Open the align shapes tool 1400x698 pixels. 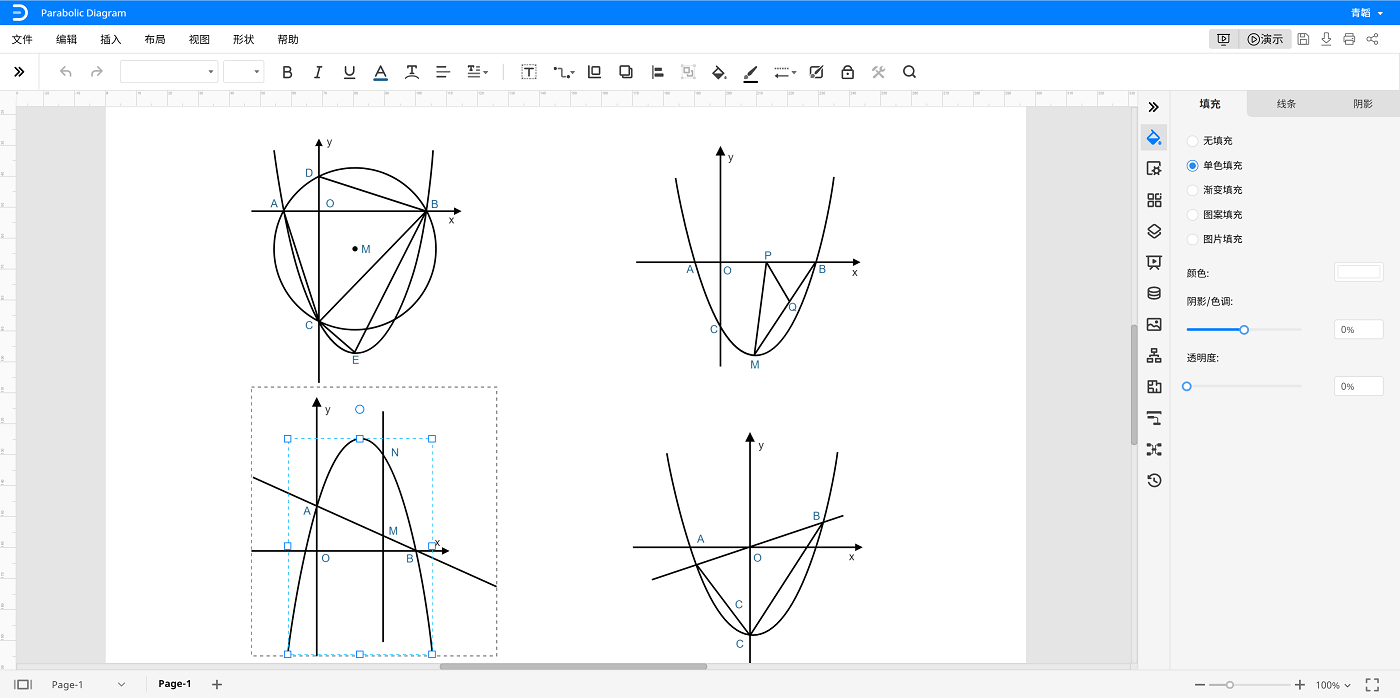click(x=657, y=72)
